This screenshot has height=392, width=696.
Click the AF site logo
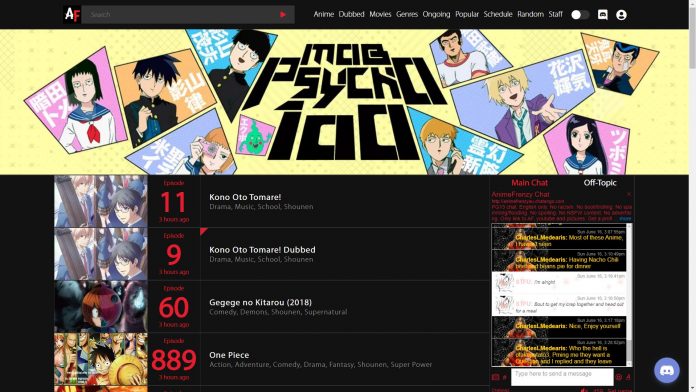coord(72,15)
